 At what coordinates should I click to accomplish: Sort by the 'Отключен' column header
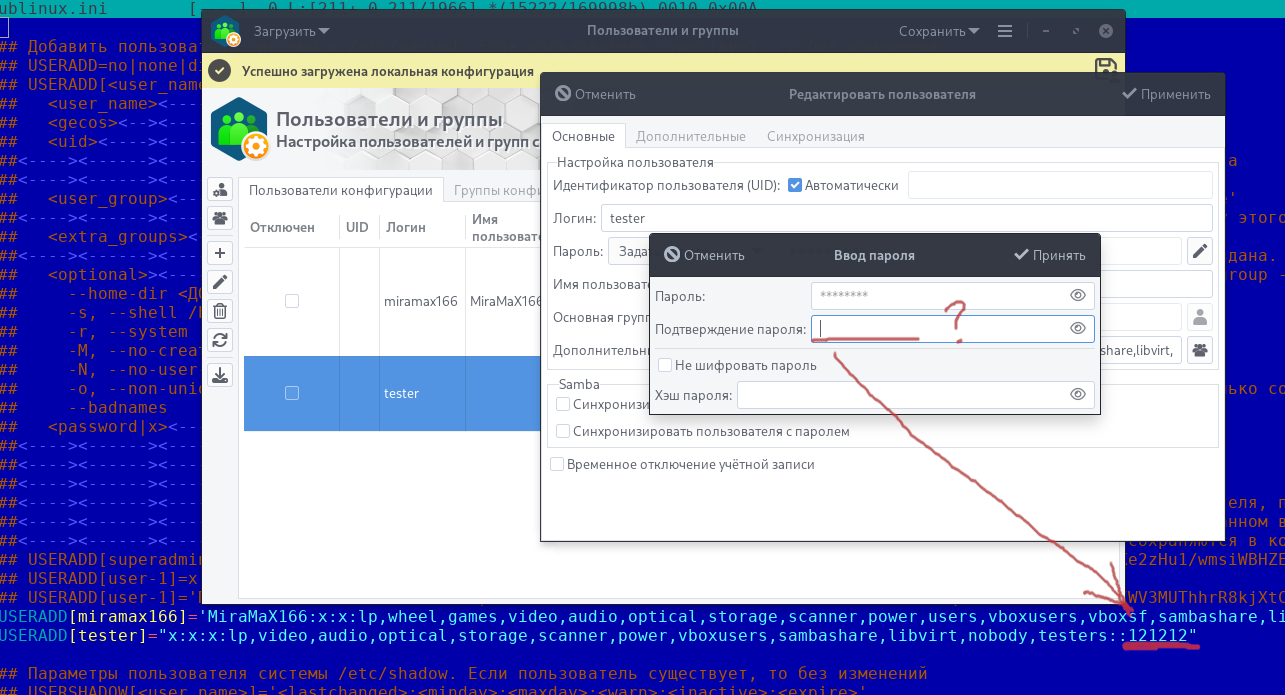pos(282,227)
